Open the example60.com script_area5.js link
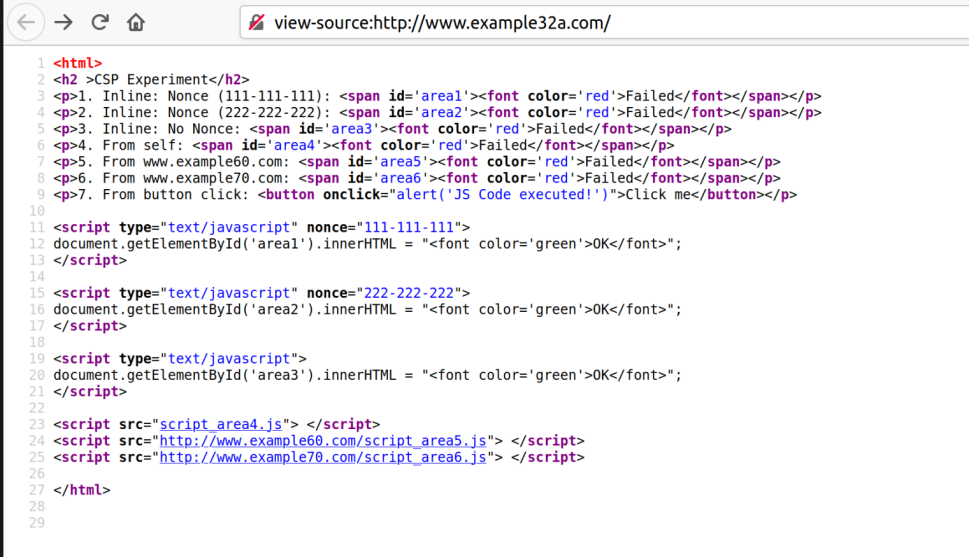The height and width of the screenshot is (558, 969). pos(323,441)
